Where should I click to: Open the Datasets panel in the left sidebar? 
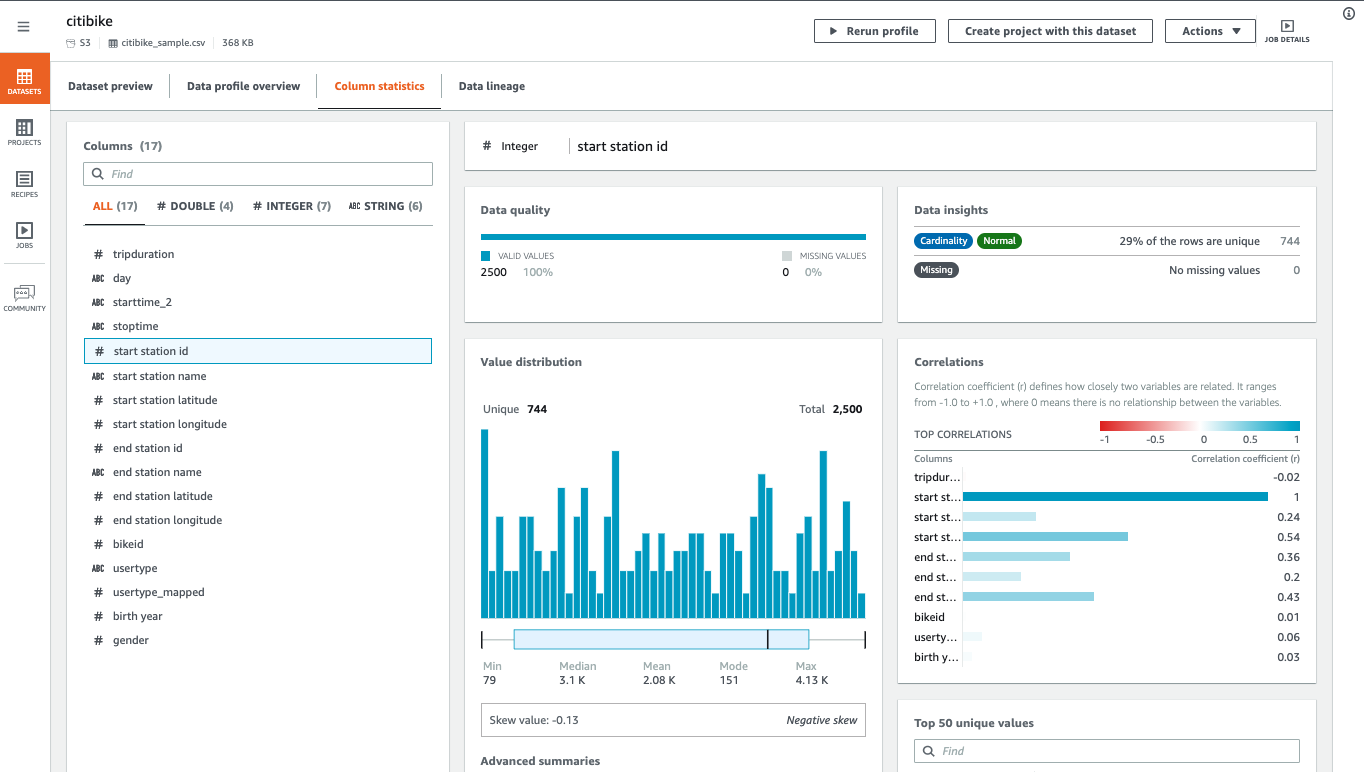click(x=24, y=79)
